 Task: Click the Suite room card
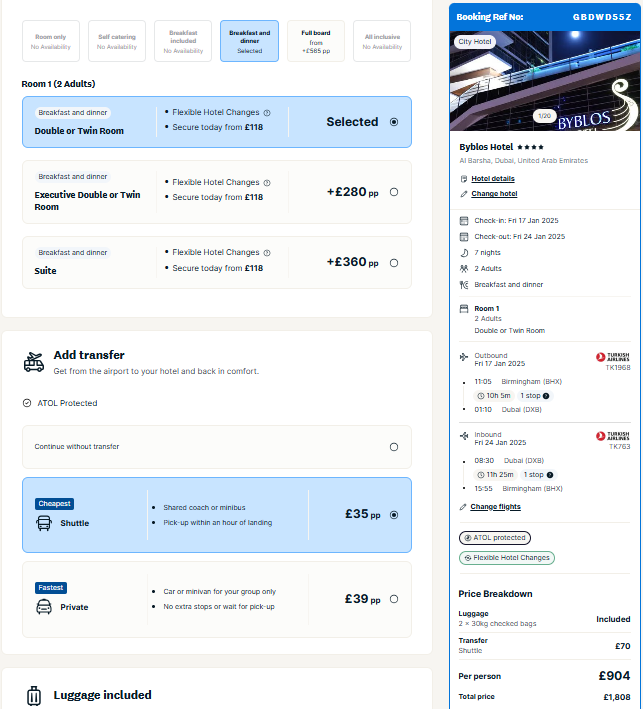[217, 263]
